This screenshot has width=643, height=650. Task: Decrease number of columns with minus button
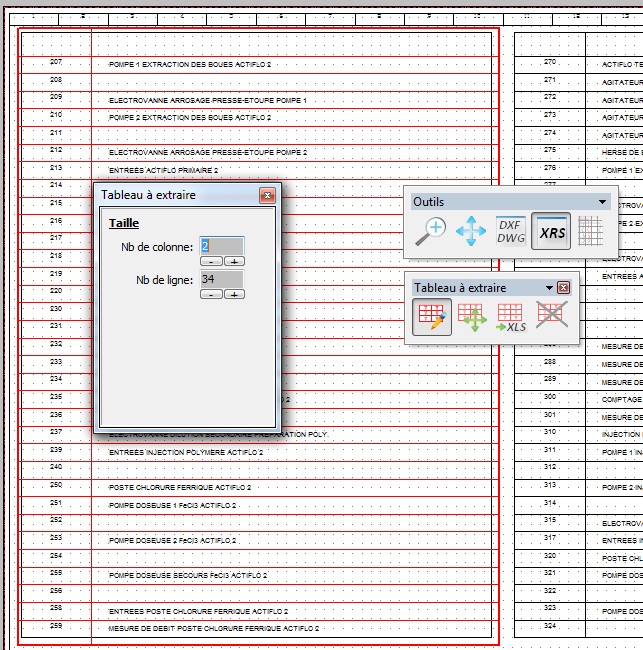[210, 261]
